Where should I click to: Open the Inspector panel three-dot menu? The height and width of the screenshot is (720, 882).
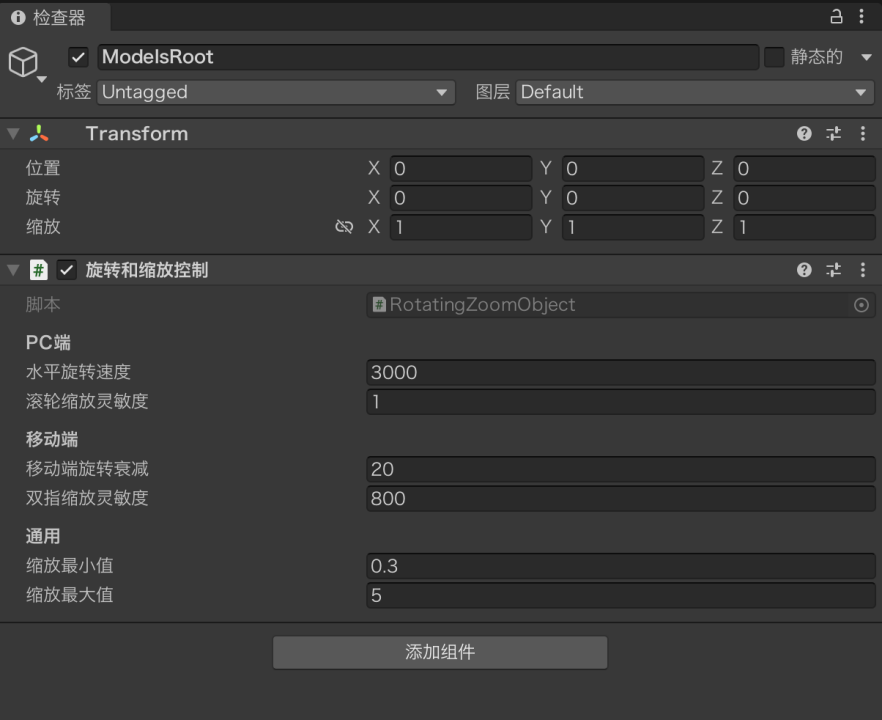pyautogui.click(x=861, y=17)
